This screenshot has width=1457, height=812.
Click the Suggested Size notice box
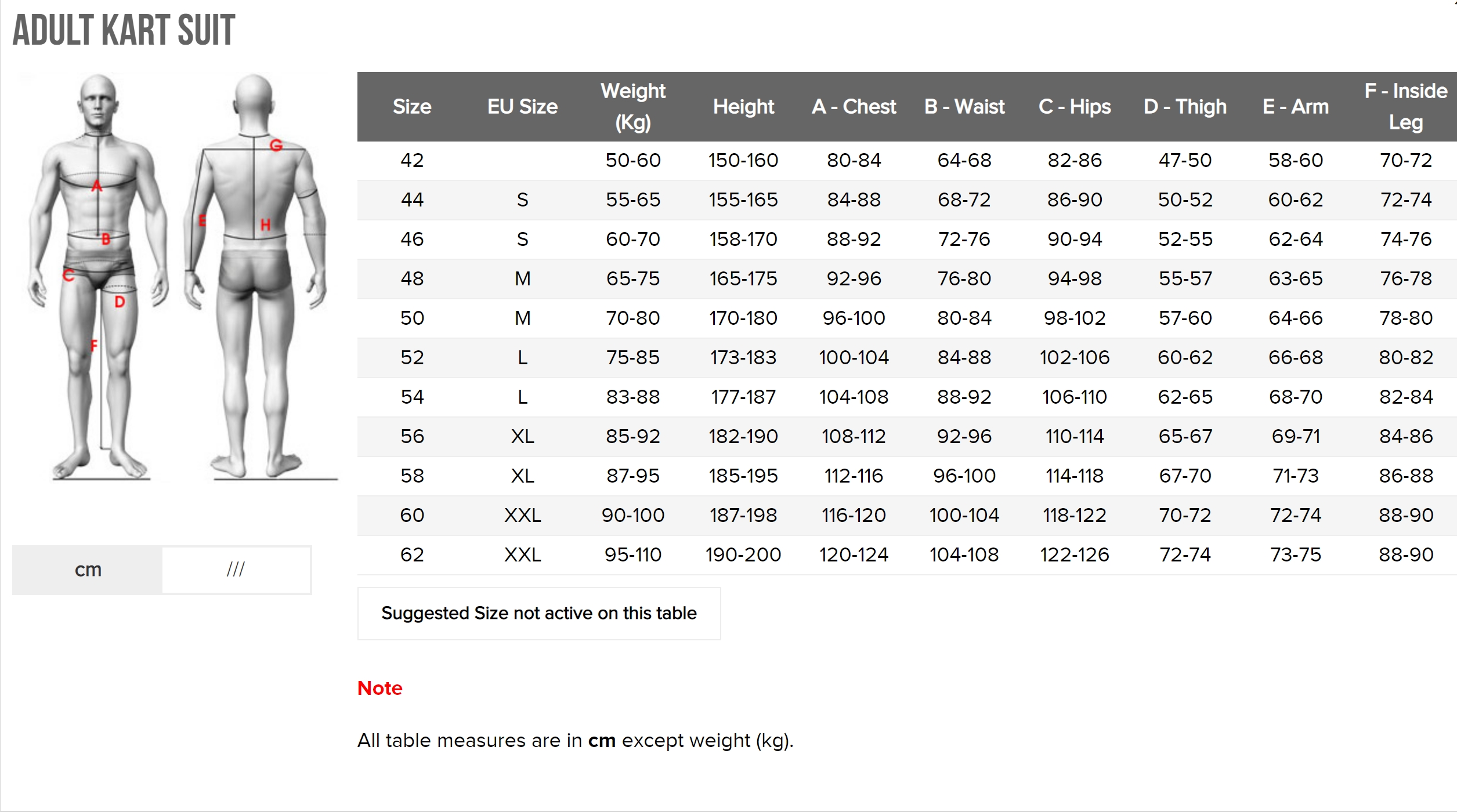pyautogui.click(x=538, y=613)
